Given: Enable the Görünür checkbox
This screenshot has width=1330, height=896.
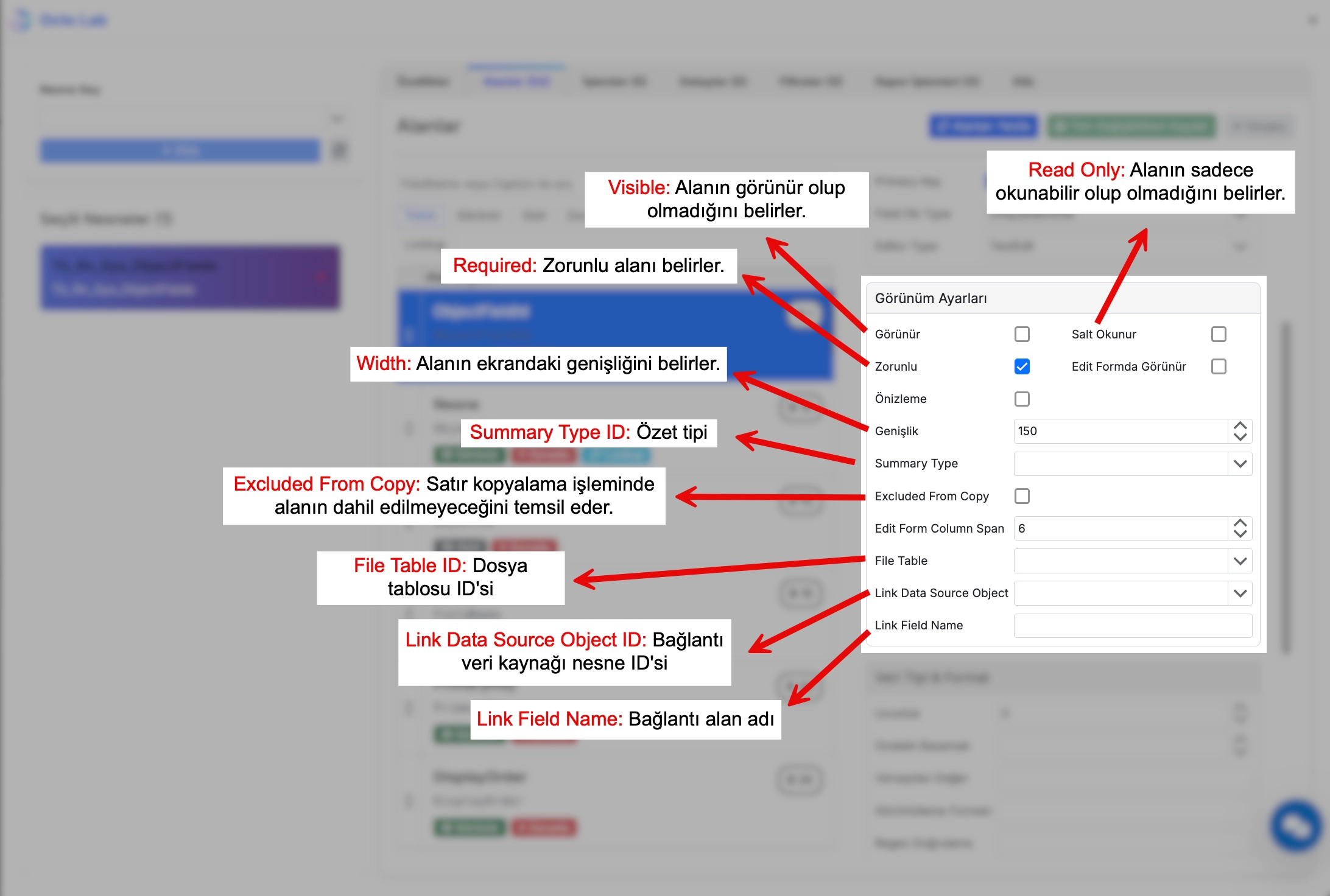Looking at the screenshot, I should [x=1022, y=334].
